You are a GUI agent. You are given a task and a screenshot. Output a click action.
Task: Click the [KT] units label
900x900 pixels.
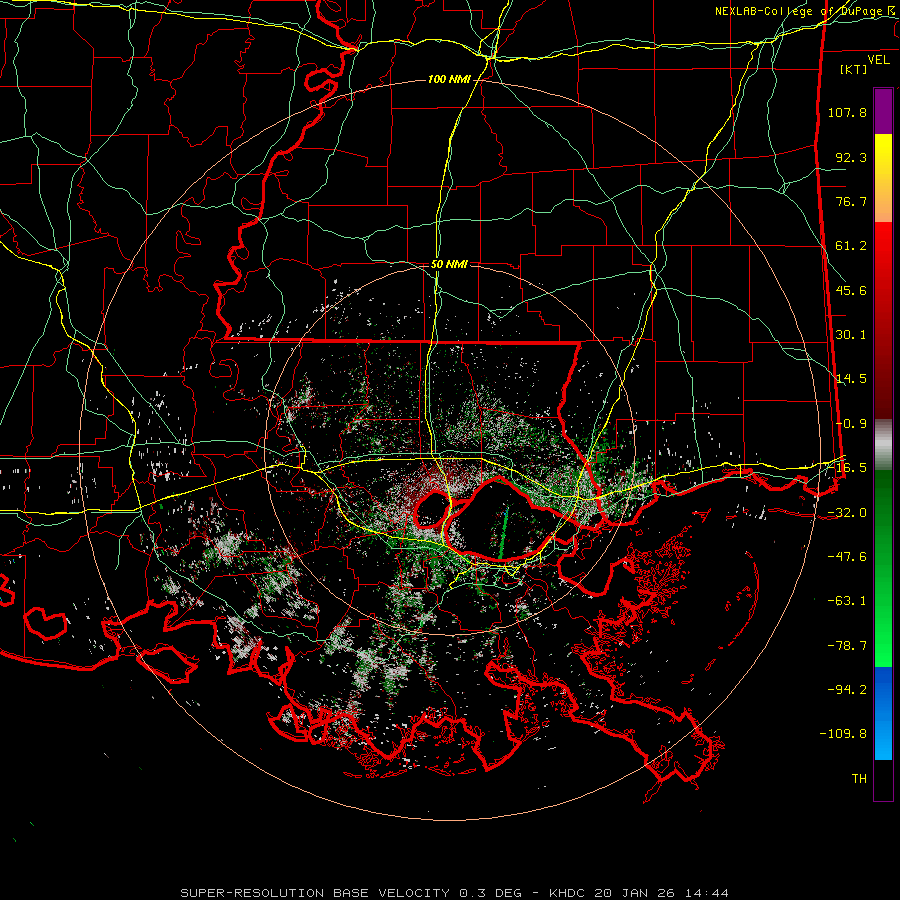(x=854, y=69)
